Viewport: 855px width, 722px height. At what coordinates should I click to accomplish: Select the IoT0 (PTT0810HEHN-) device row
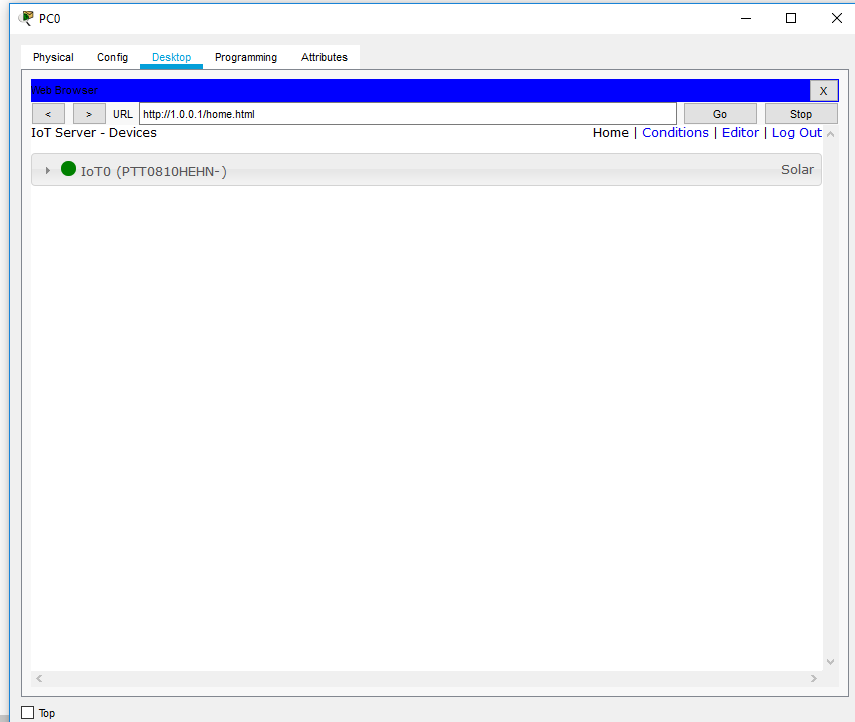click(x=426, y=170)
